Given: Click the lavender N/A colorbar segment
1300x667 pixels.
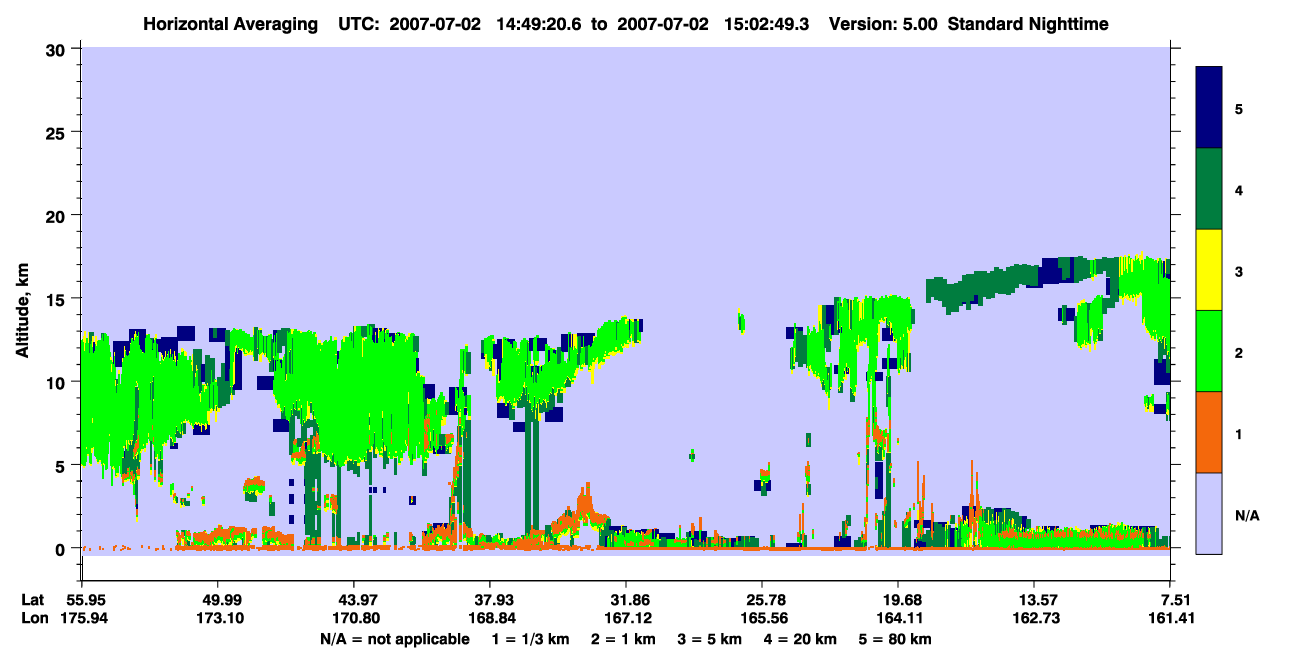Looking at the screenshot, I should click(1209, 513).
